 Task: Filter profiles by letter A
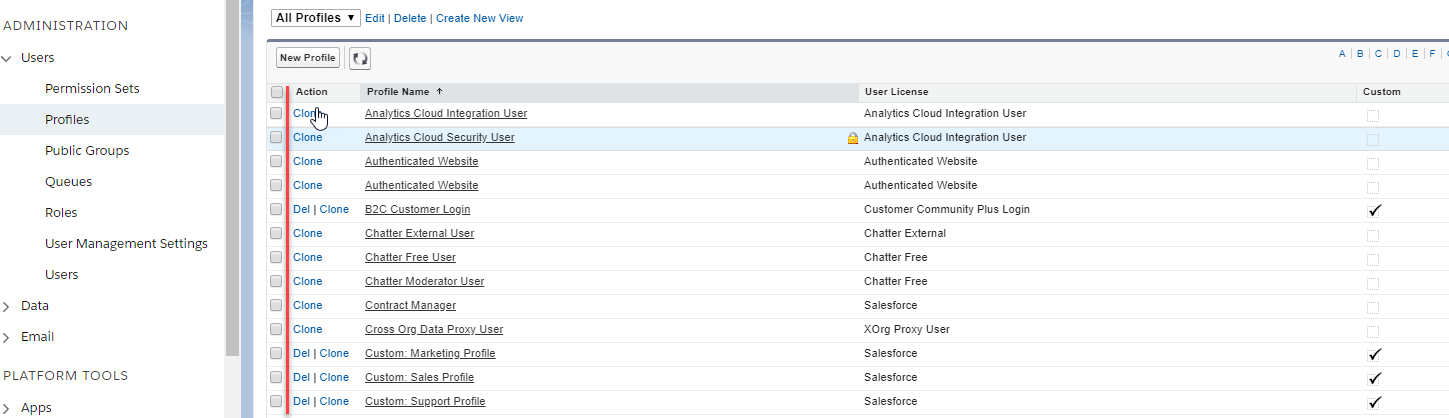(x=1342, y=54)
